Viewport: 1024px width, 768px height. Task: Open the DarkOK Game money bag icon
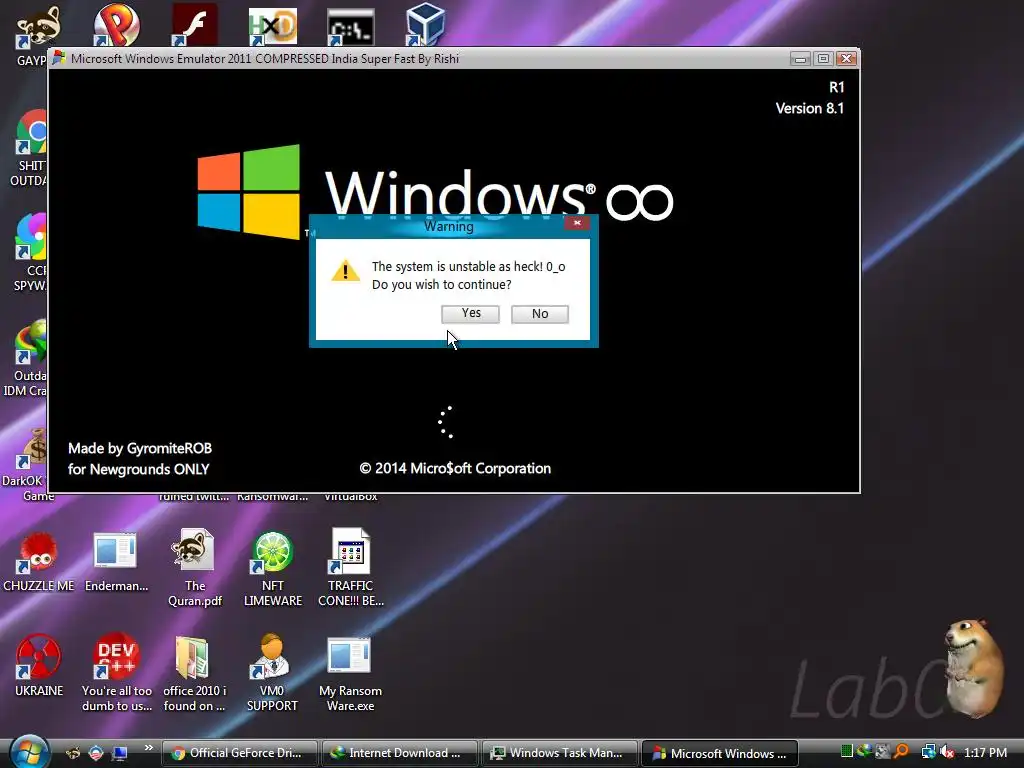click(30, 449)
